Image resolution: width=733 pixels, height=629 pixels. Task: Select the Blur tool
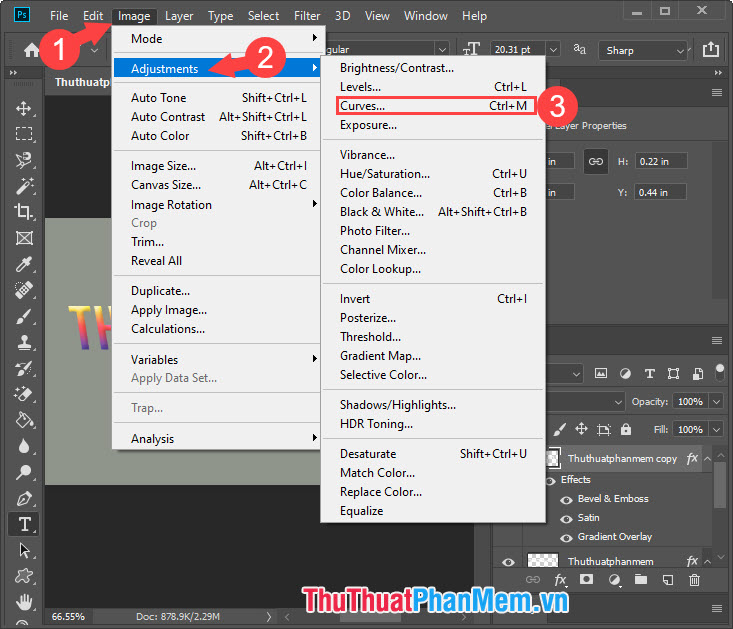[23, 446]
